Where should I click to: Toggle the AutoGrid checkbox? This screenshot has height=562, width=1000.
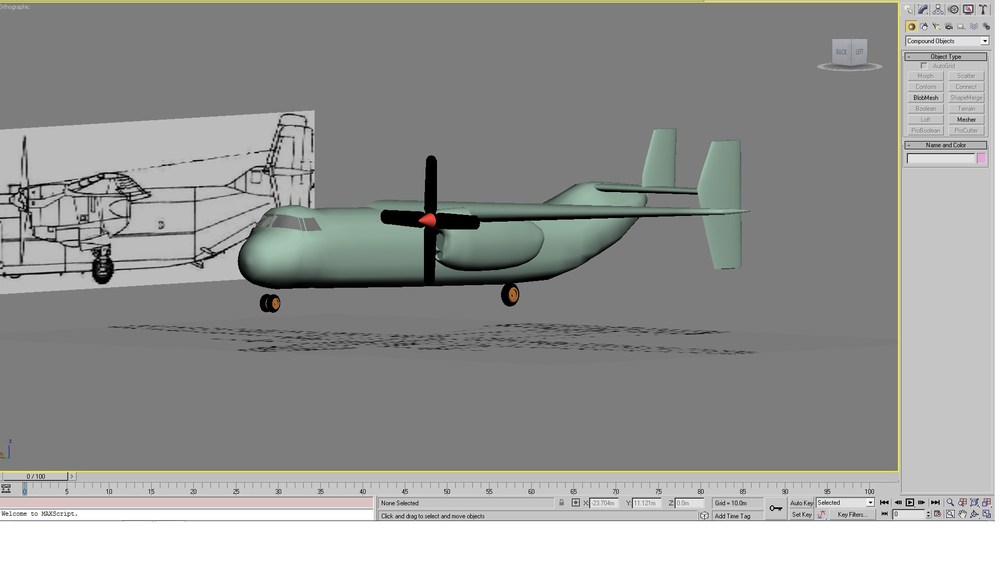(x=924, y=66)
